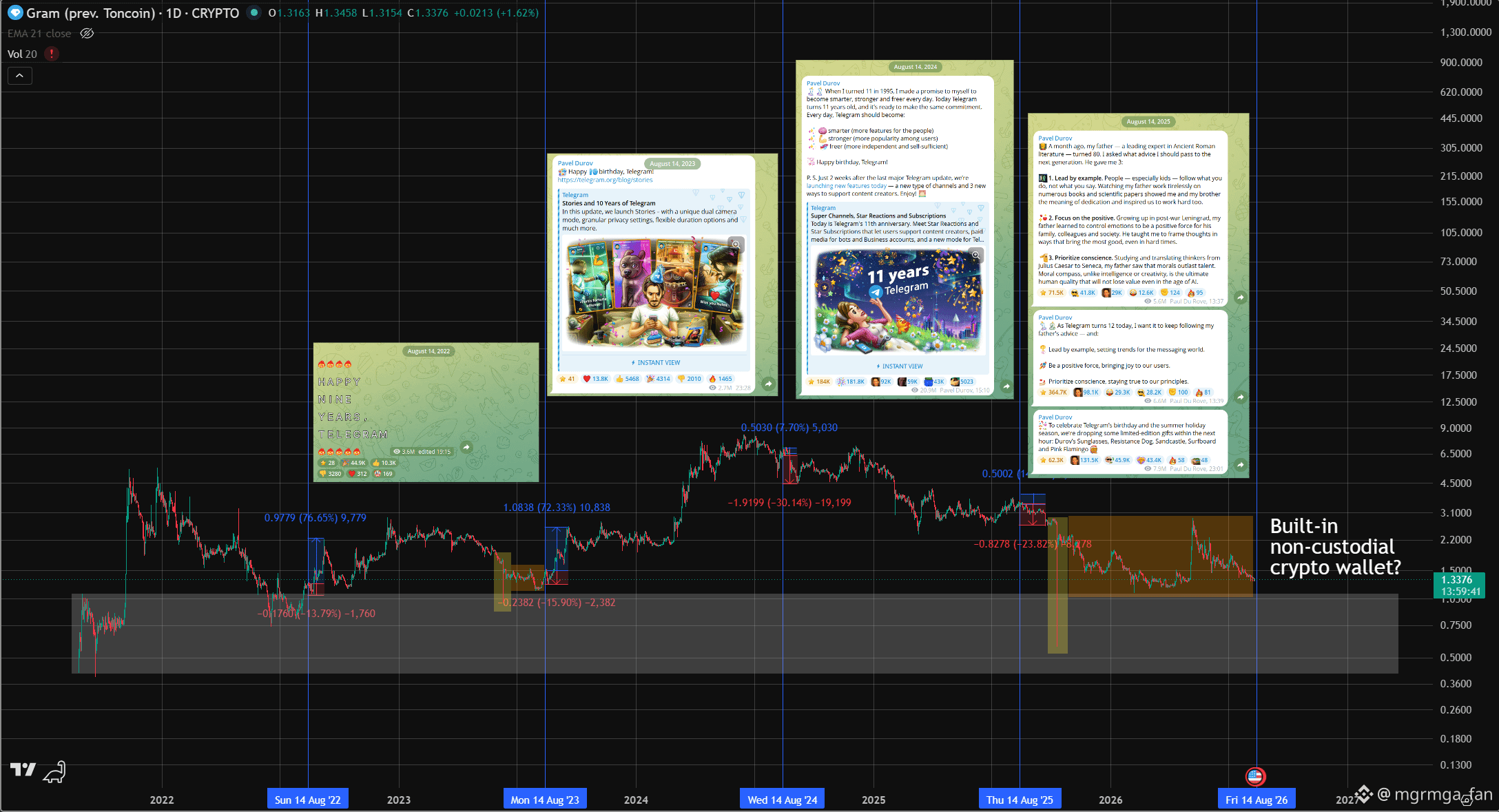Open the red error icon beside Vol 20
This screenshot has height=812, width=1499.
[x=52, y=54]
